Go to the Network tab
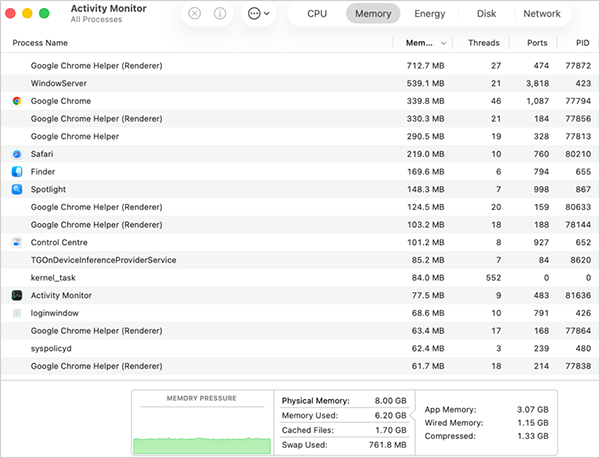 [542, 14]
